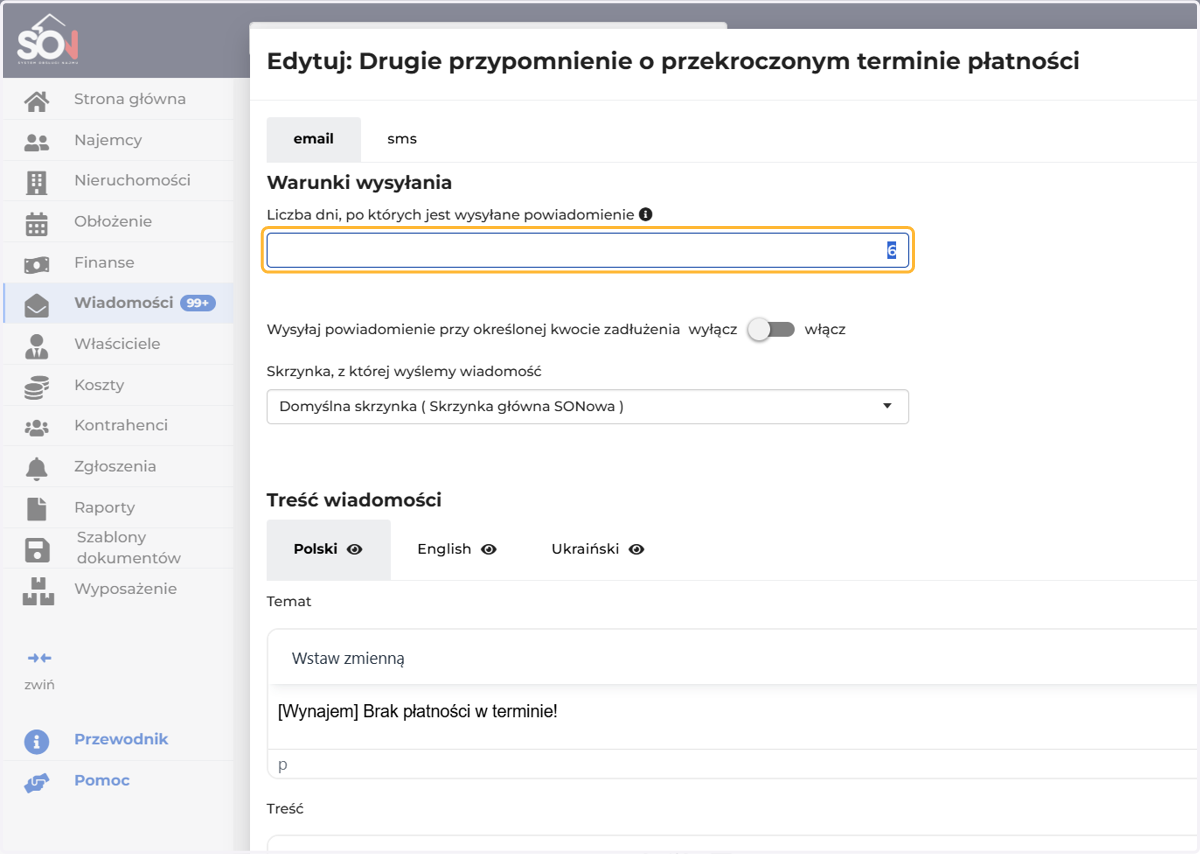Open the Pomoc help link
The height and width of the screenshot is (854, 1200).
coord(102,780)
